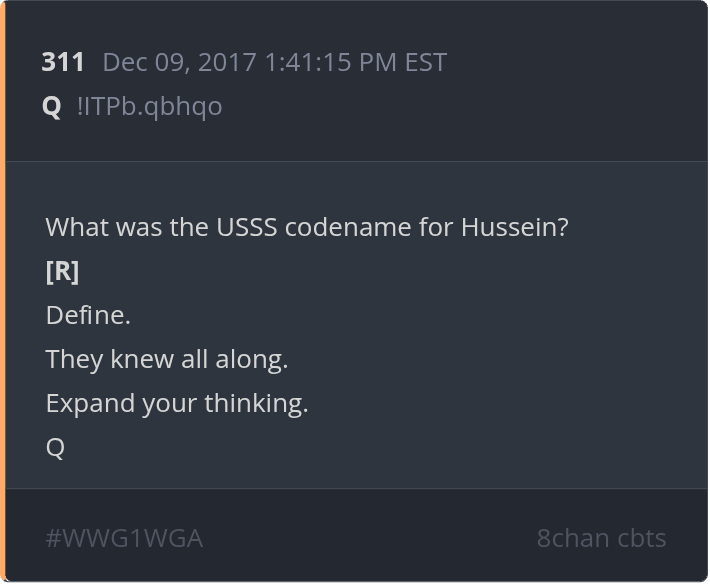Click the Expand your thinking line

coord(176,403)
